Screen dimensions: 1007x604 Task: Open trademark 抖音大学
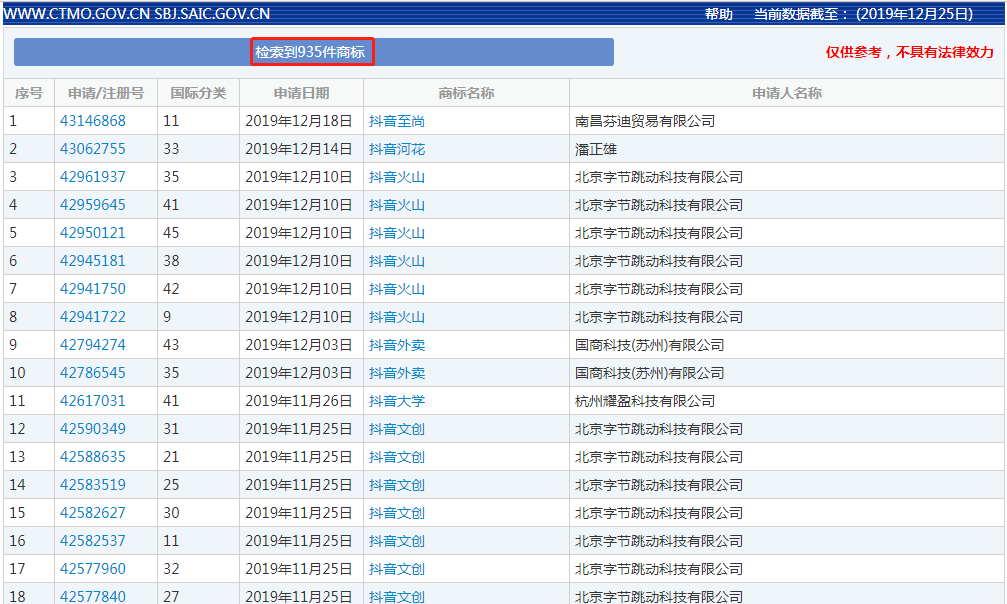(397, 401)
